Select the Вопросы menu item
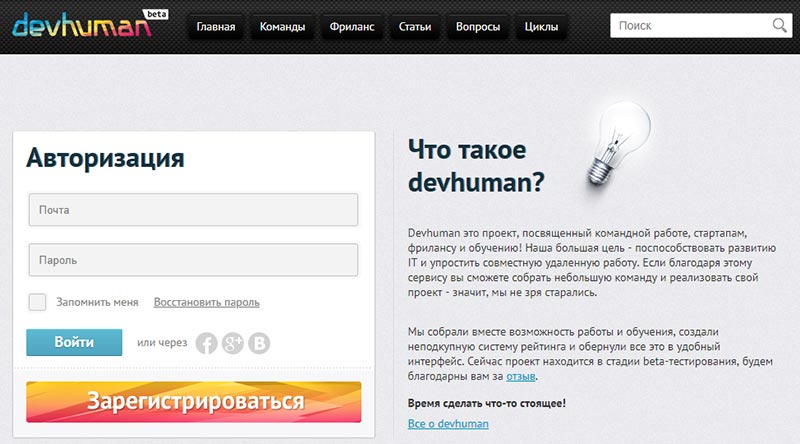Image resolution: width=800 pixels, height=444 pixels. [478, 27]
